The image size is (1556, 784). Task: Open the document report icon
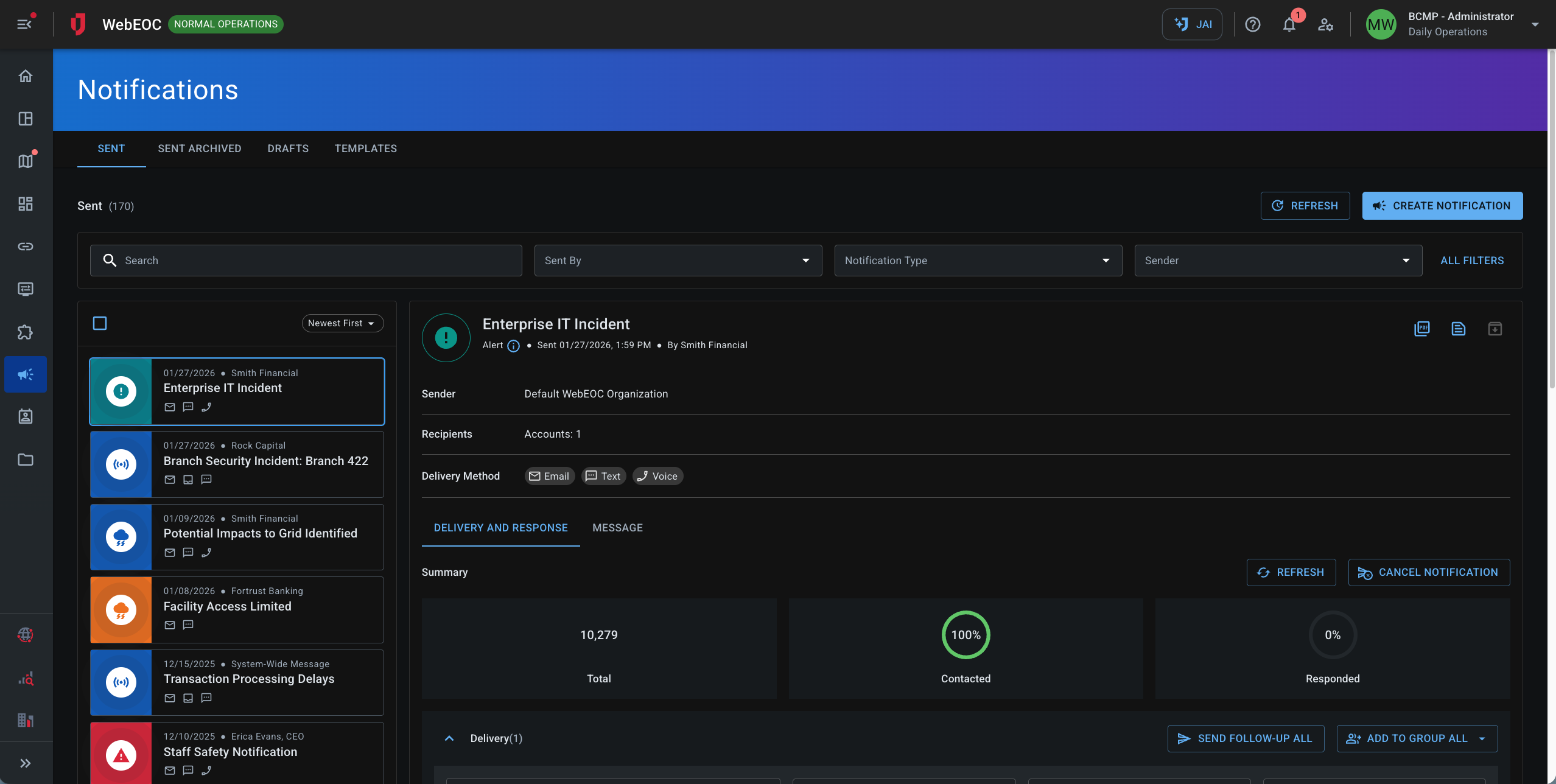[1458, 329]
